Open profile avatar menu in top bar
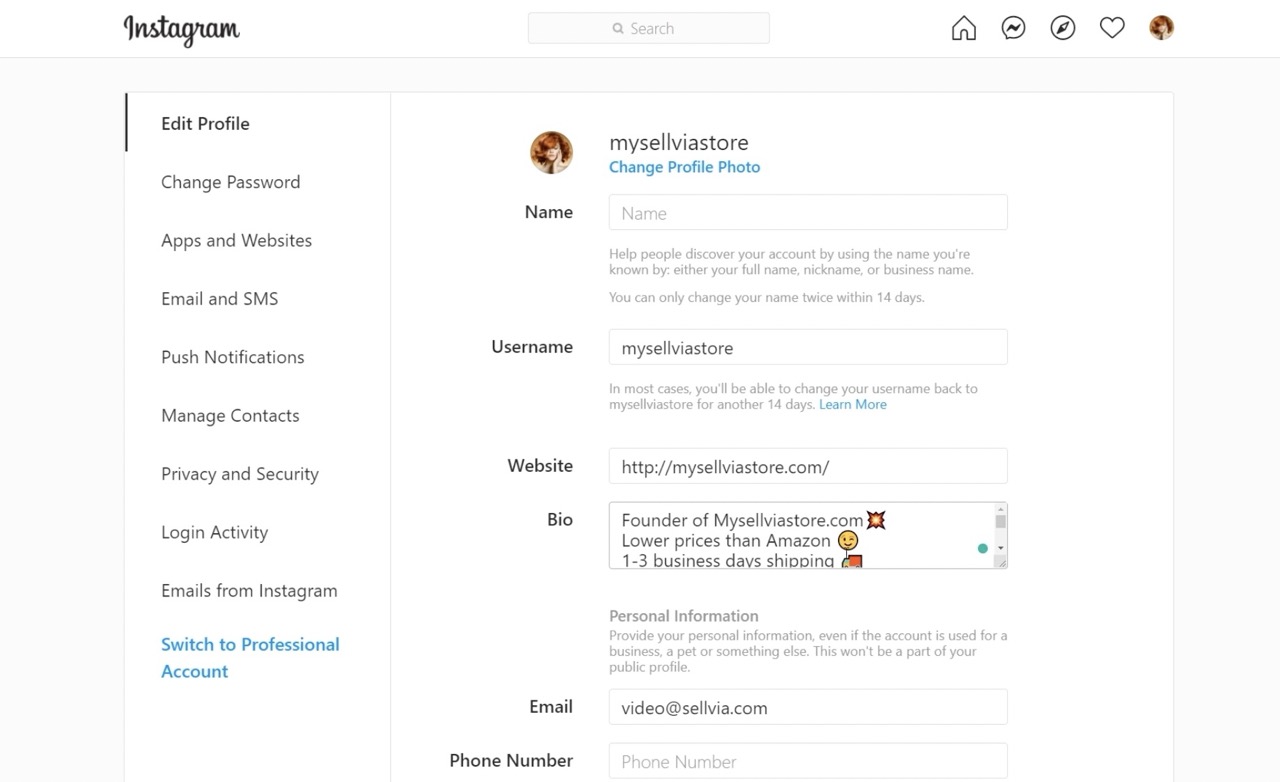 coord(1161,28)
